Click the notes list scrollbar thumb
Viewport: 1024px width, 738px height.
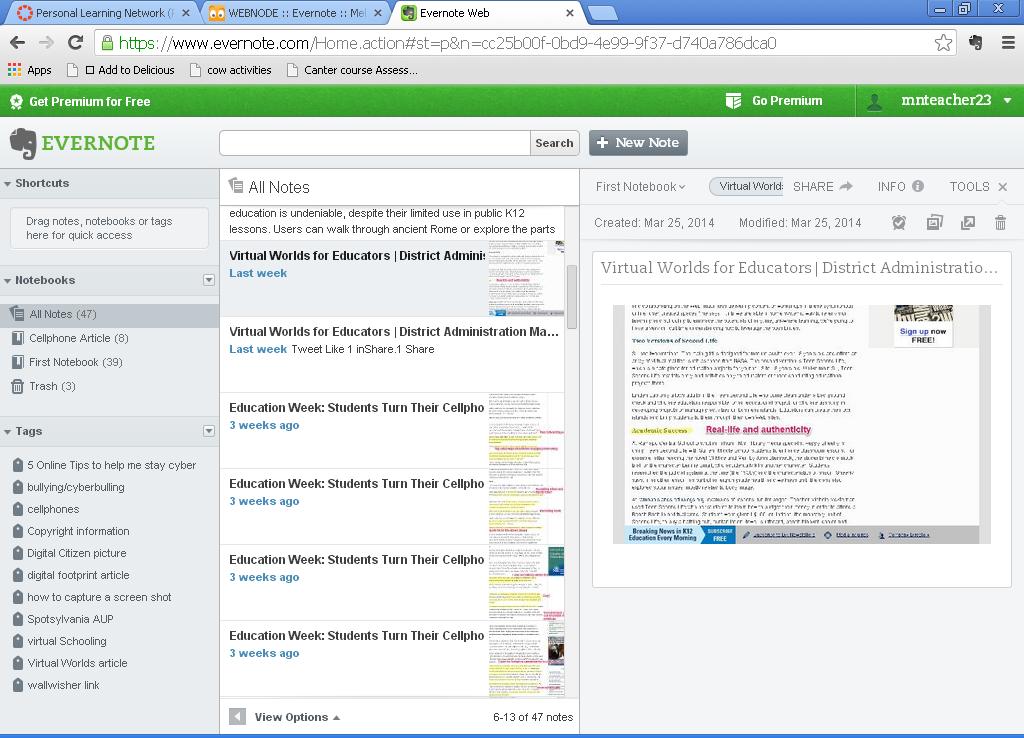571,297
